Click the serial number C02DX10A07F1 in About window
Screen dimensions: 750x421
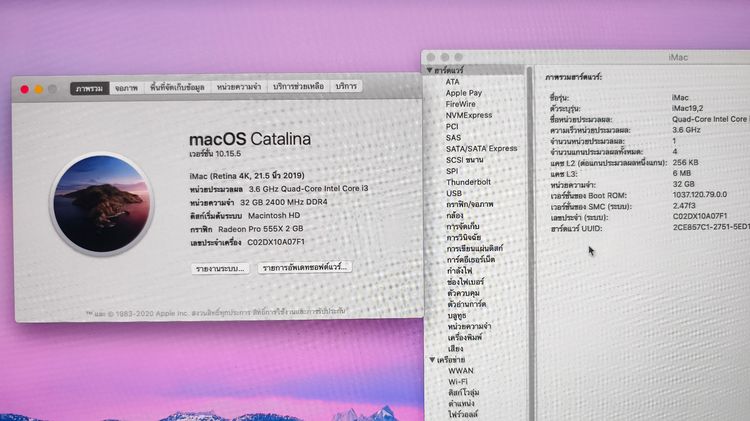click(276, 242)
